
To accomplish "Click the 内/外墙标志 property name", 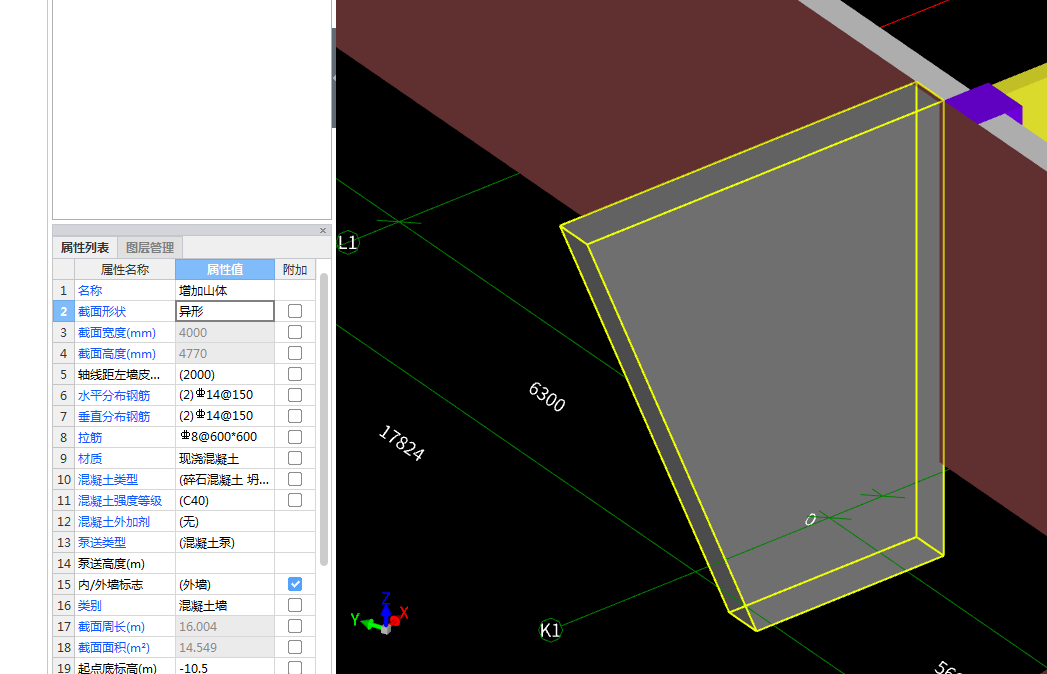I will click(110, 584).
